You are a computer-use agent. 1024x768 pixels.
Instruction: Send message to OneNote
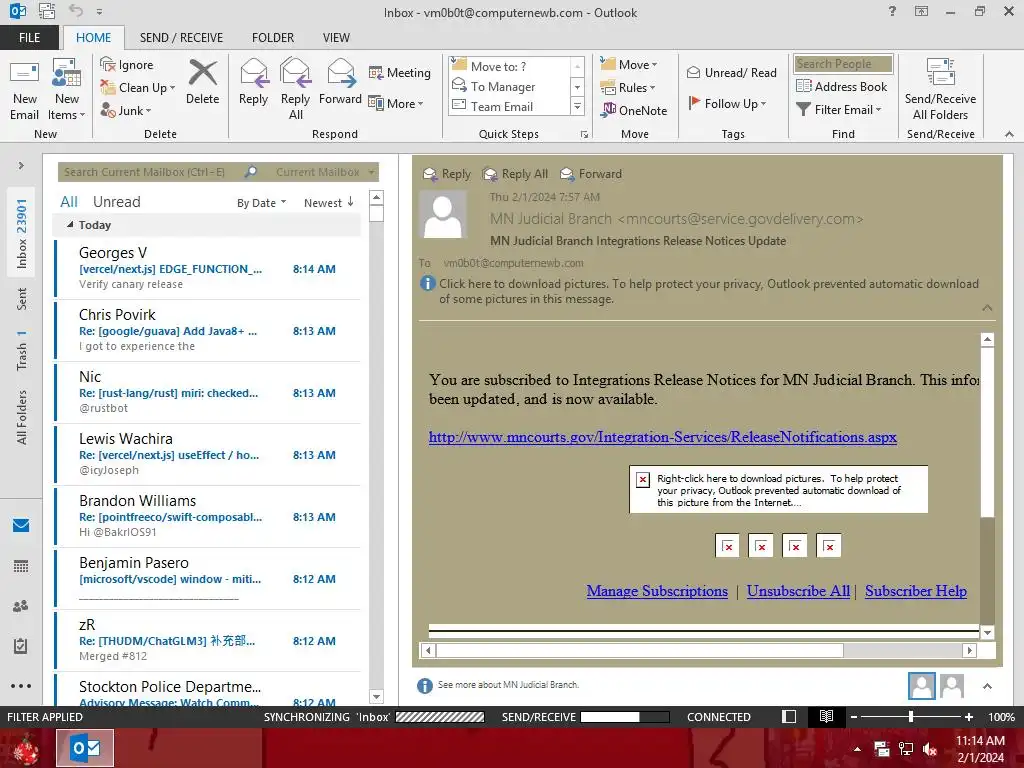633,110
